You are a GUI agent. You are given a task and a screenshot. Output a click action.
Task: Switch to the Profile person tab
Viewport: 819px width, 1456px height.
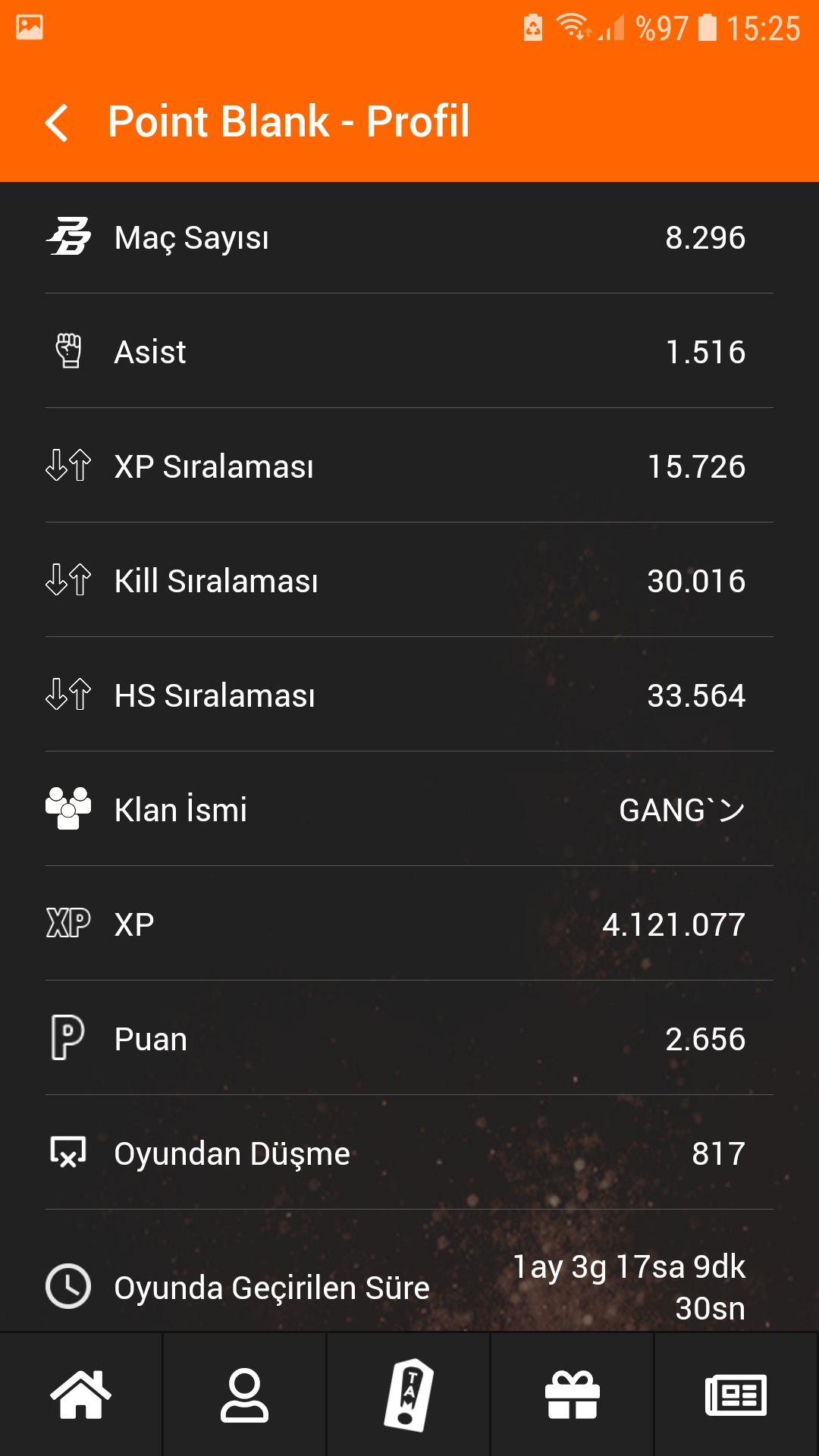244,1394
